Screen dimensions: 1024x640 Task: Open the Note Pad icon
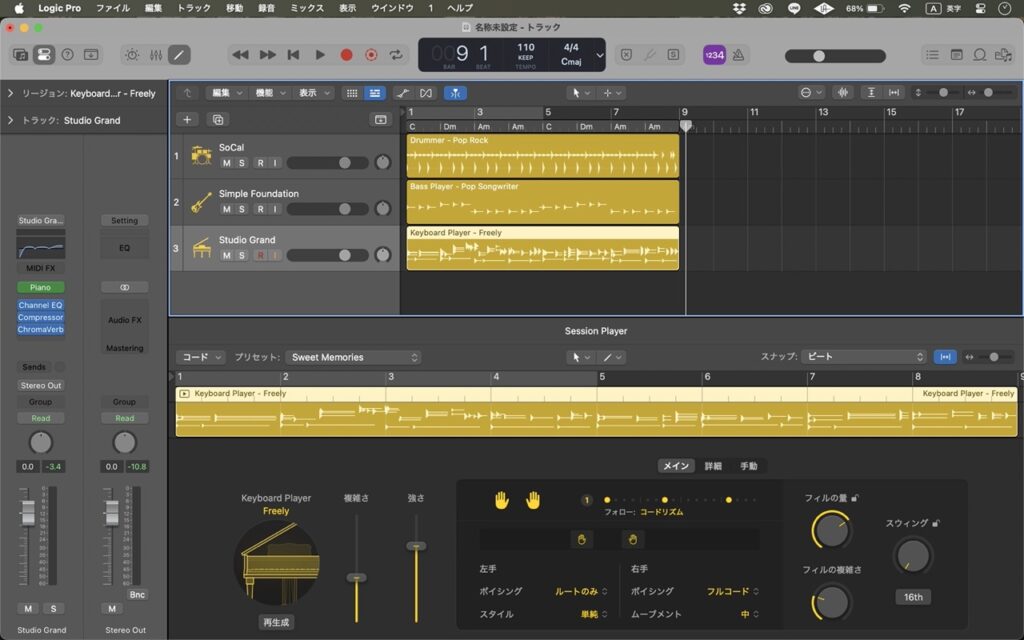click(956, 55)
